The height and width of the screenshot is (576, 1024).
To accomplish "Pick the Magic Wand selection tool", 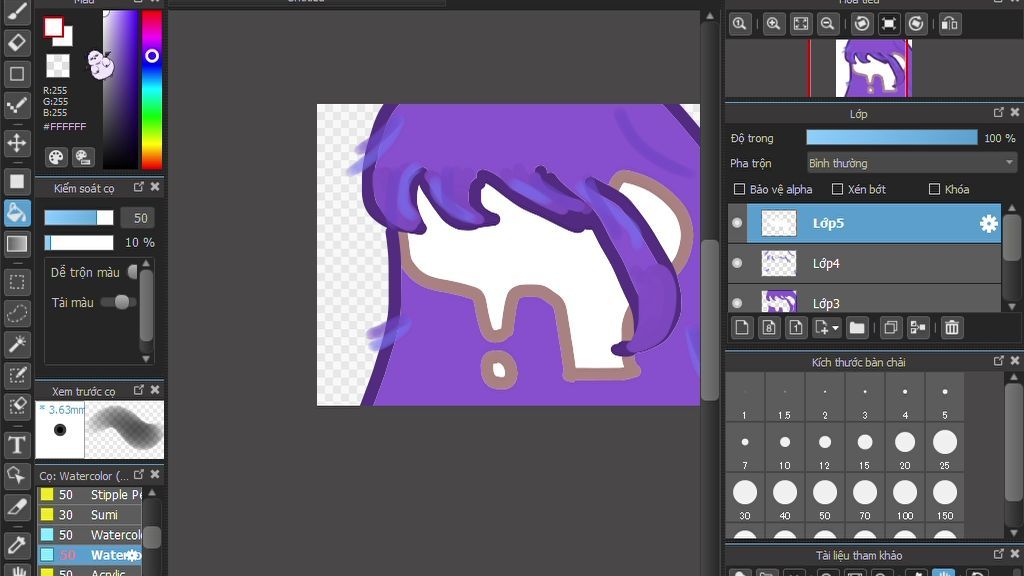I will click(17, 345).
